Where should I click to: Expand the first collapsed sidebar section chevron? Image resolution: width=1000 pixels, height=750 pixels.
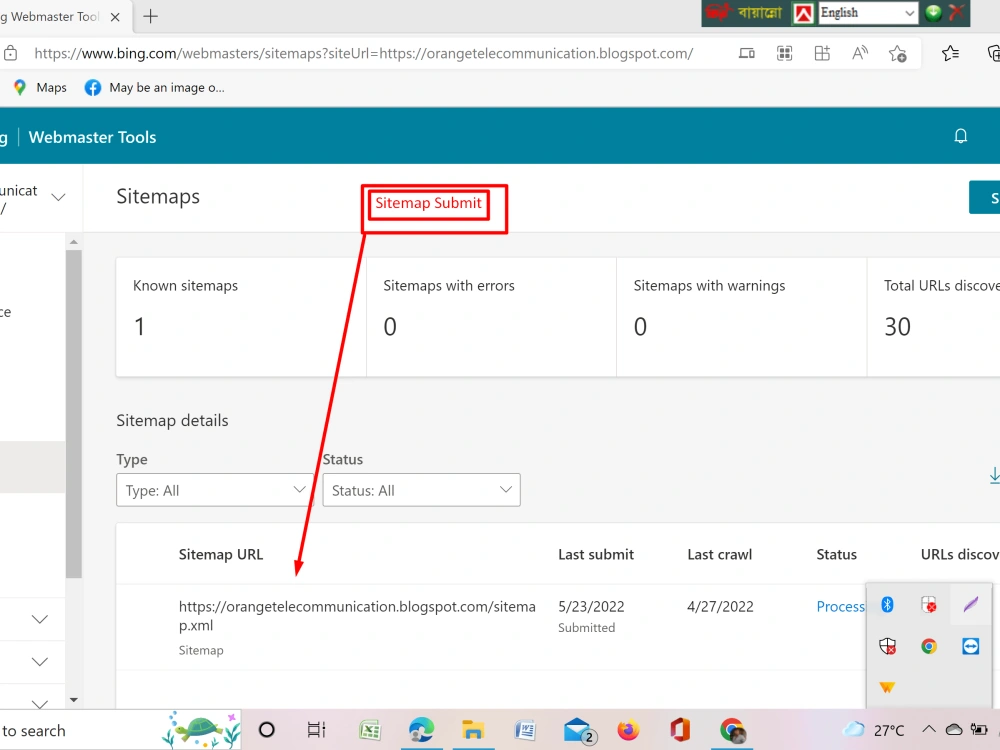[x=40, y=619]
